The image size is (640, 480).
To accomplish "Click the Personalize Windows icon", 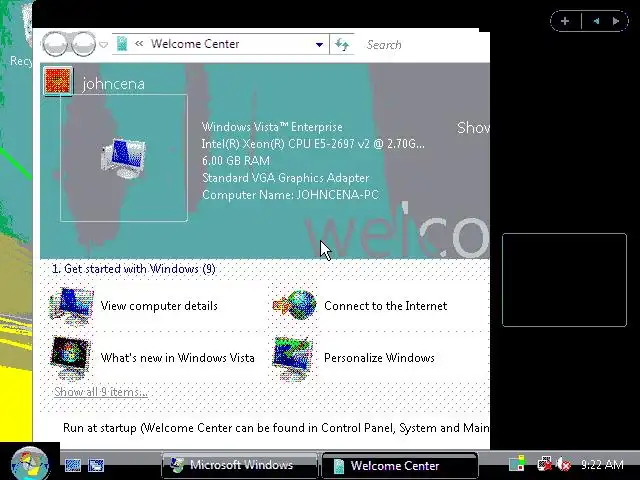I will (x=294, y=358).
